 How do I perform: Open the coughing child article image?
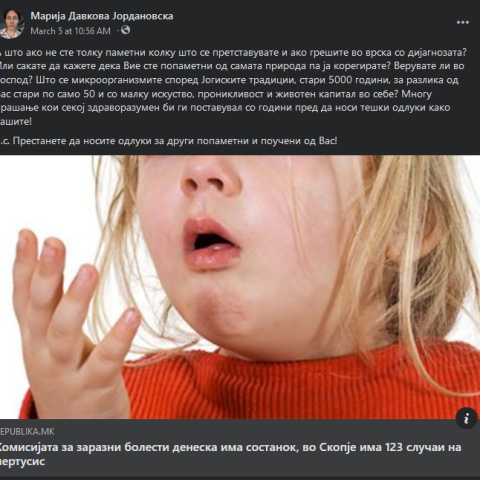tap(240, 287)
